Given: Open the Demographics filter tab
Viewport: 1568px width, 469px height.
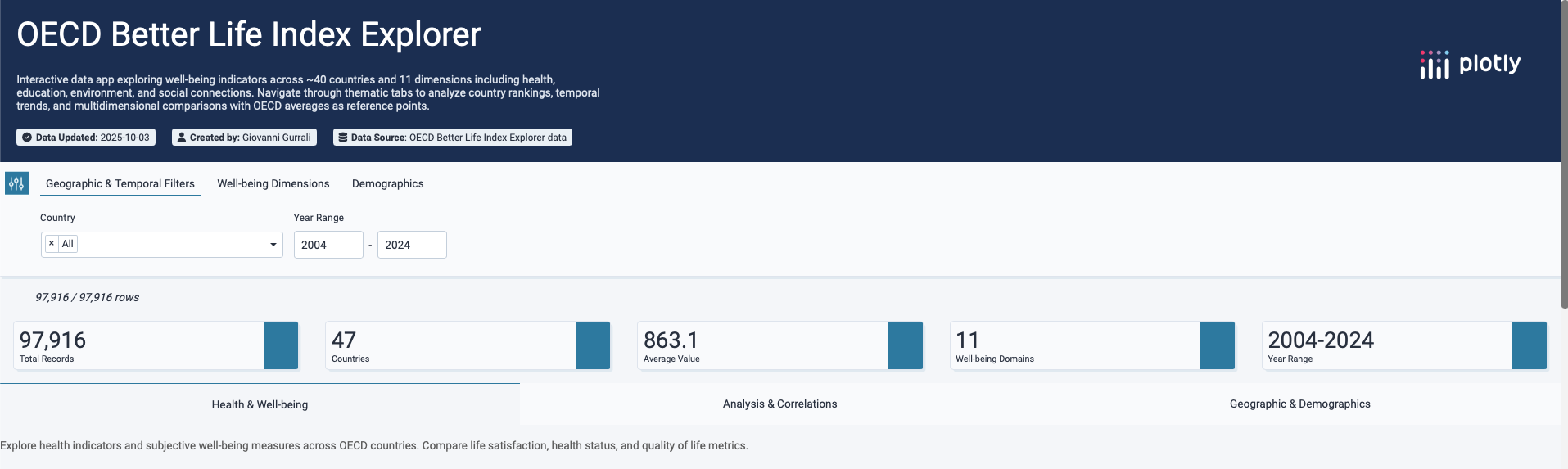Looking at the screenshot, I should pos(388,183).
